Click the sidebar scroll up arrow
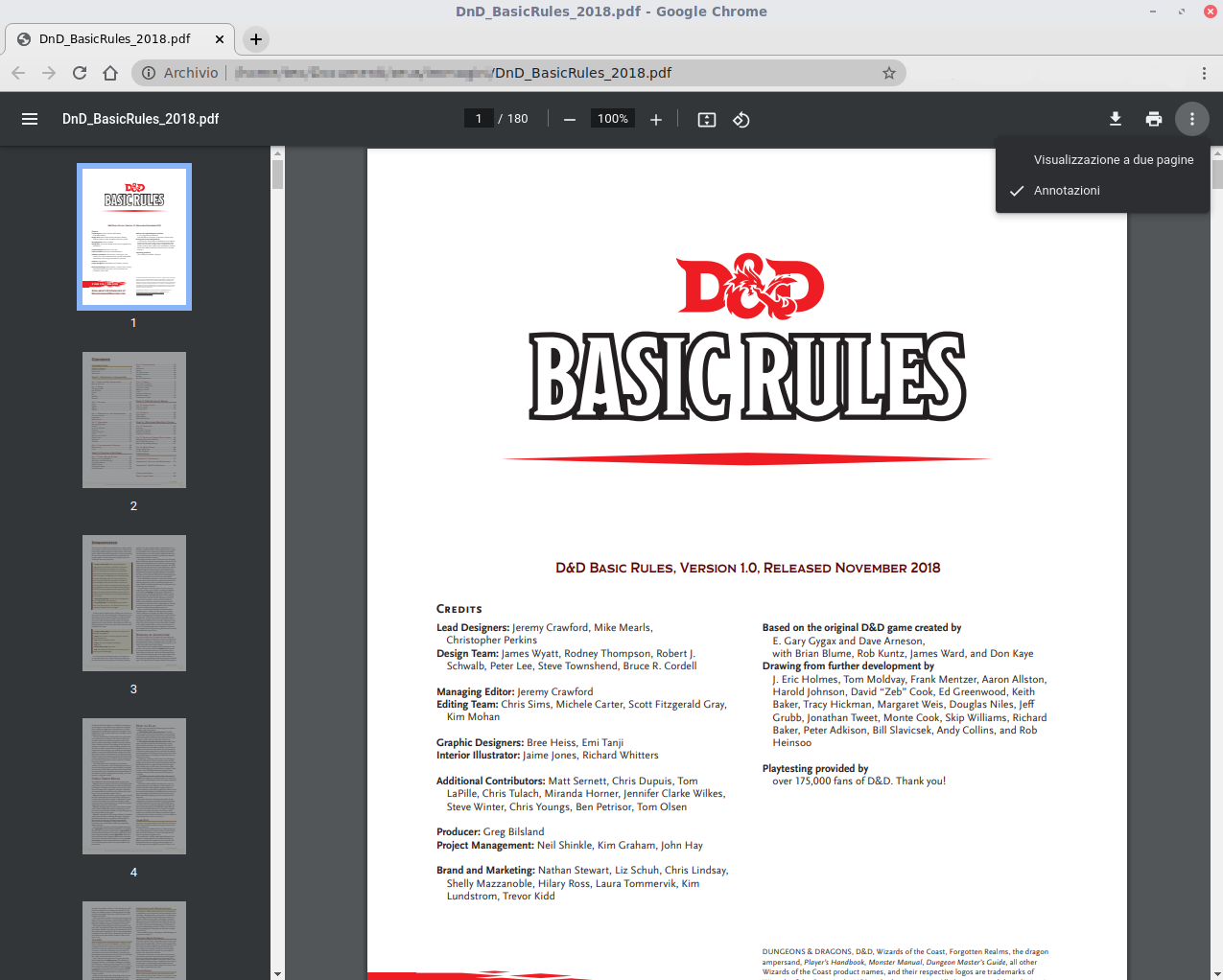The width and height of the screenshot is (1223, 980). click(278, 152)
